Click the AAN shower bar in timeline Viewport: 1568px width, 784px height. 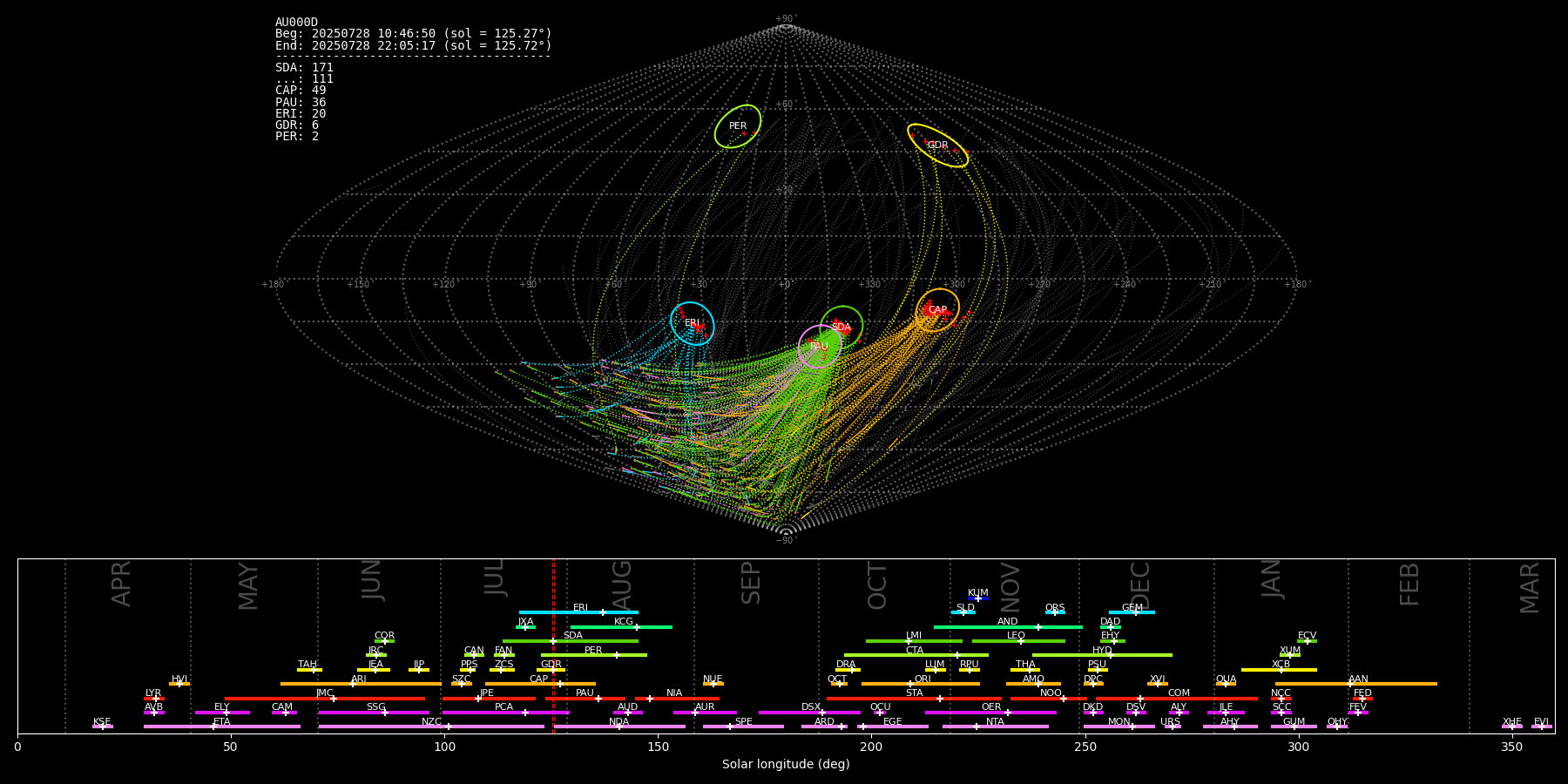coord(1356,684)
